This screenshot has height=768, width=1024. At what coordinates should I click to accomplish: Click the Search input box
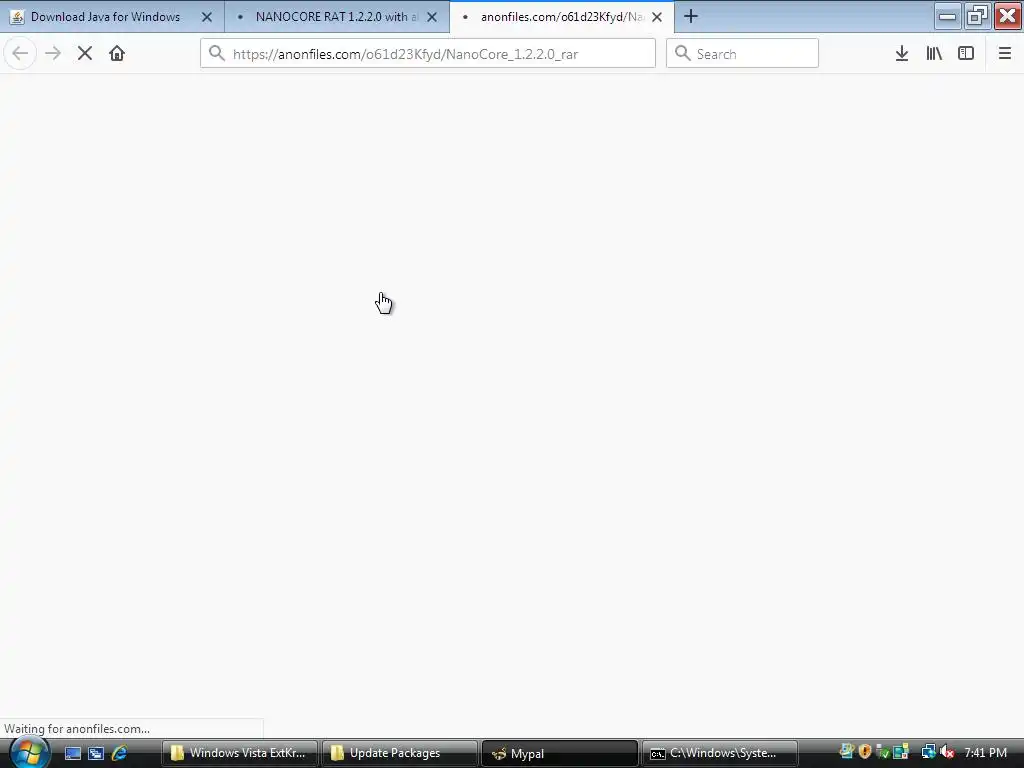click(742, 54)
